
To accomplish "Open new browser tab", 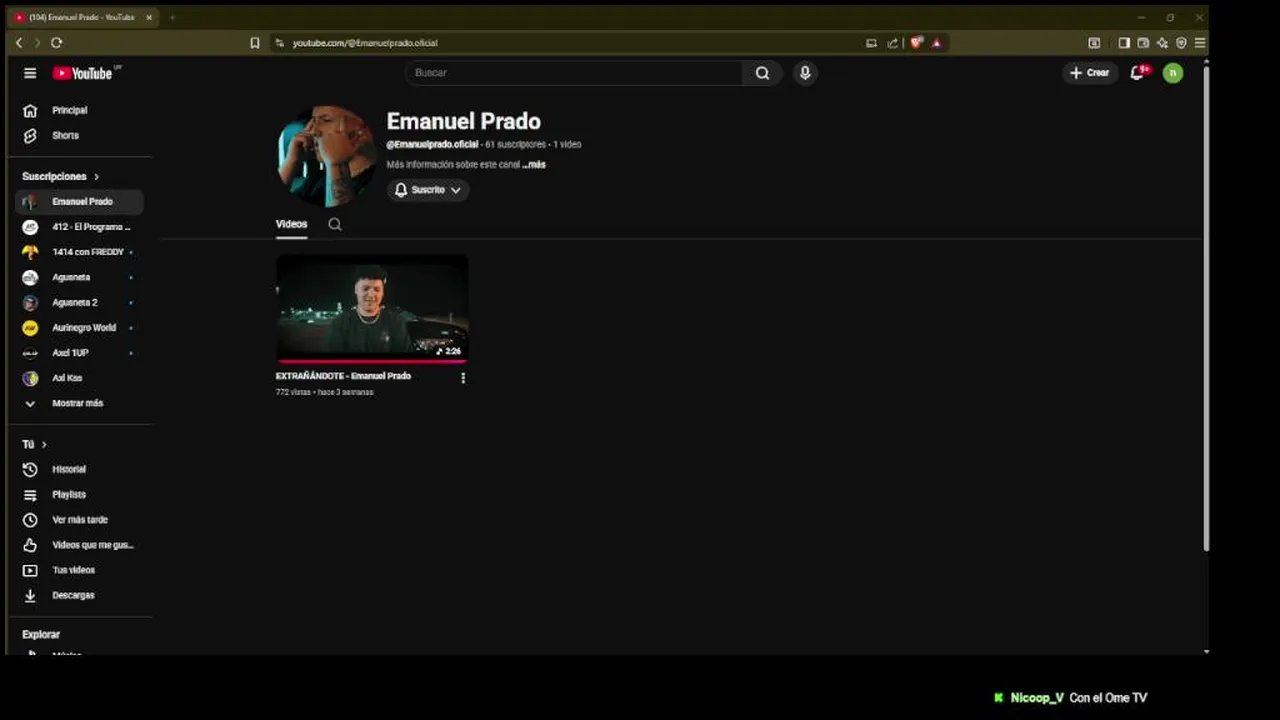I will pyautogui.click(x=172, y=17).
